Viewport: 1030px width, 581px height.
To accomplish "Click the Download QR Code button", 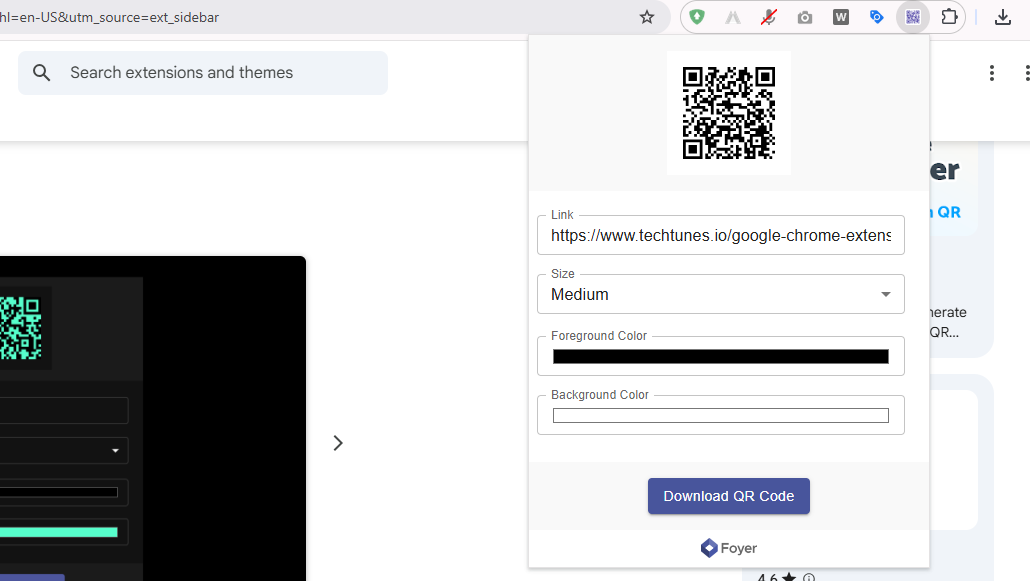I will click(728, 496).
